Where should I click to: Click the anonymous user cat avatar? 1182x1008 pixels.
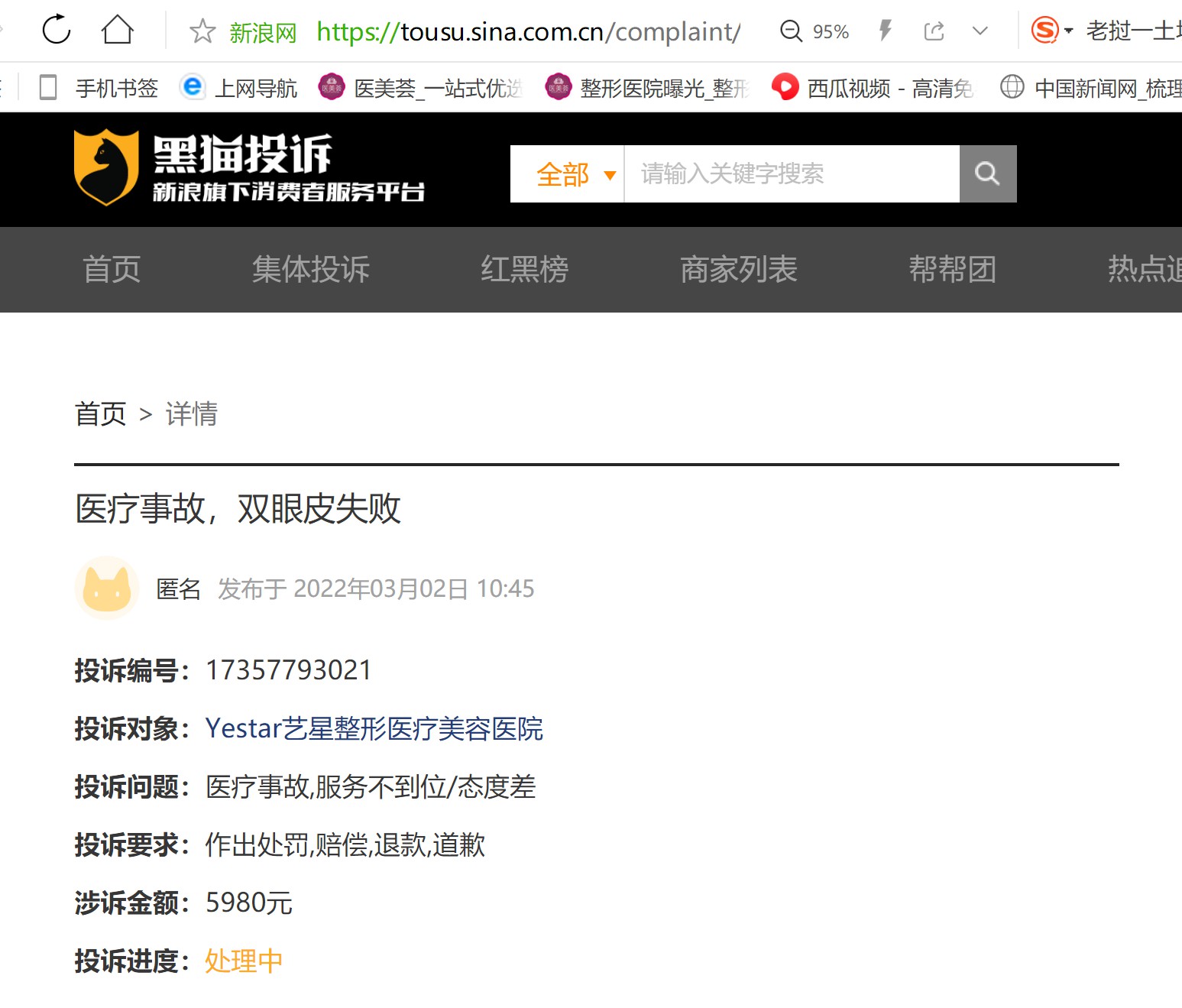pos(107,588)
